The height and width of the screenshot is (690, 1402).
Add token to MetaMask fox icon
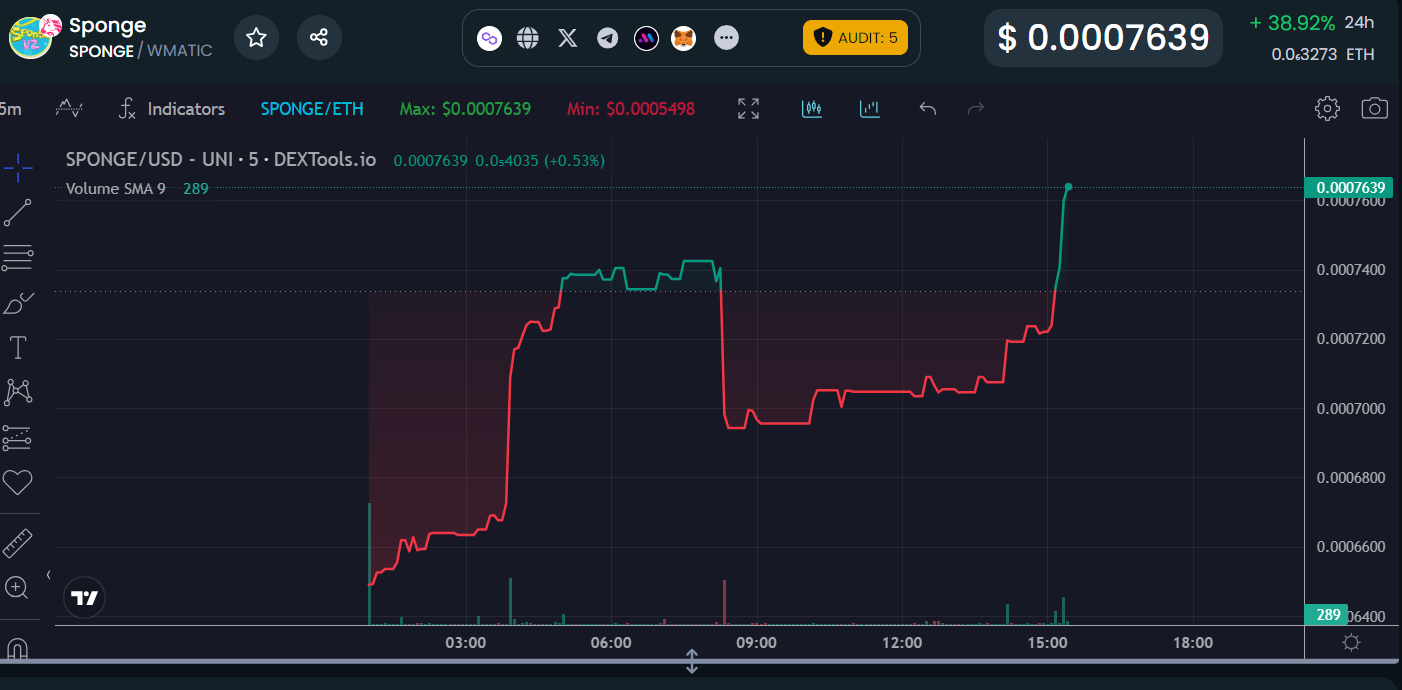pos(684,38)
